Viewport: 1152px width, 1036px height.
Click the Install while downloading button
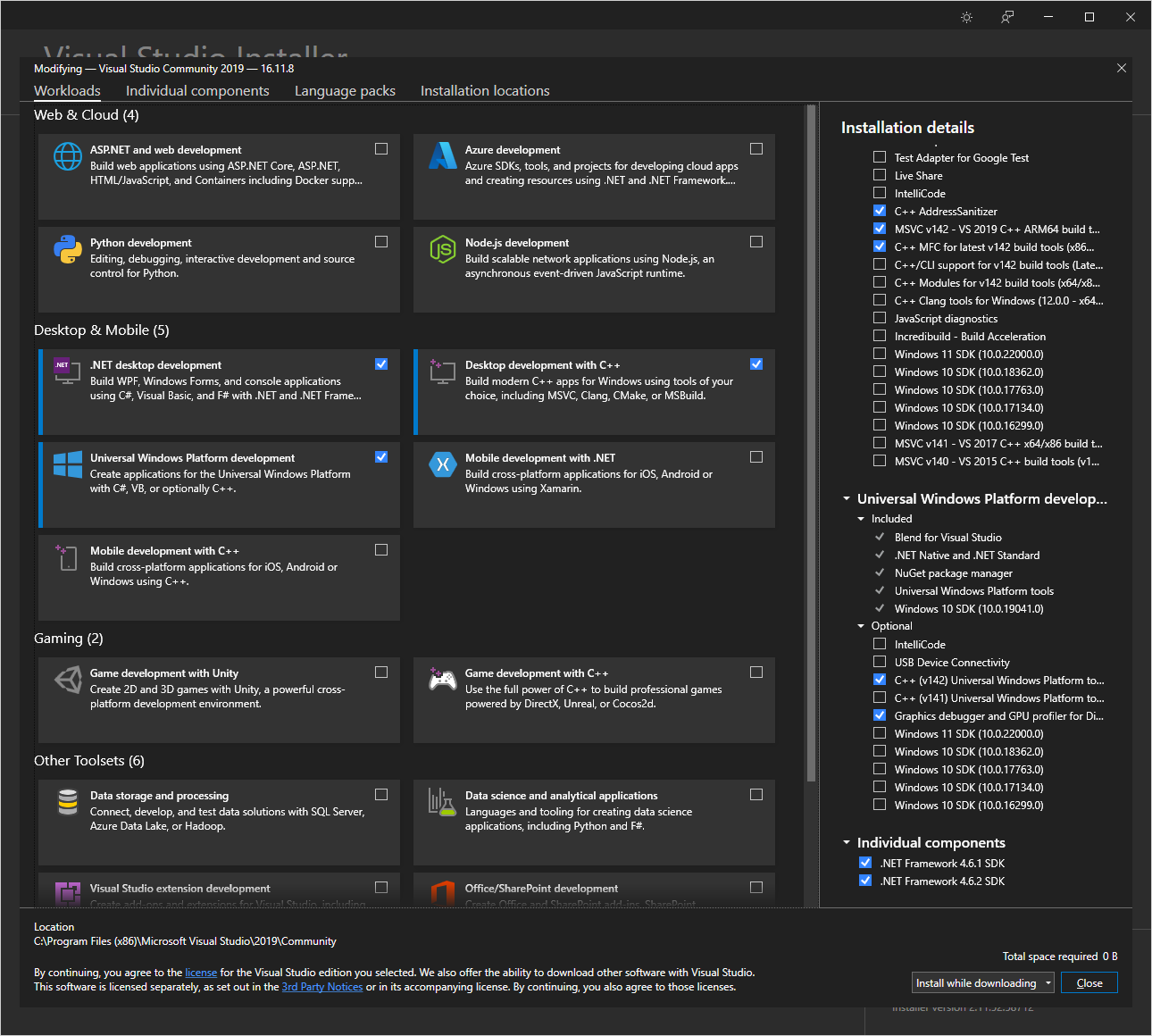click(976, 983)
